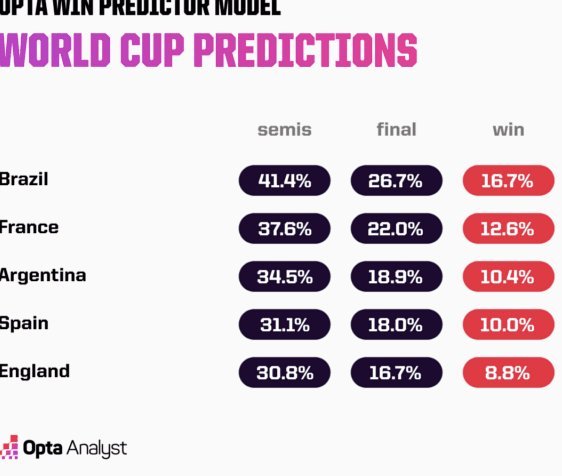Image resolution: width=562 pixels, height=476 pixels.
Task: Click France's 12.6% win badge
Action: pyautogui.click(x=509, y=228)
